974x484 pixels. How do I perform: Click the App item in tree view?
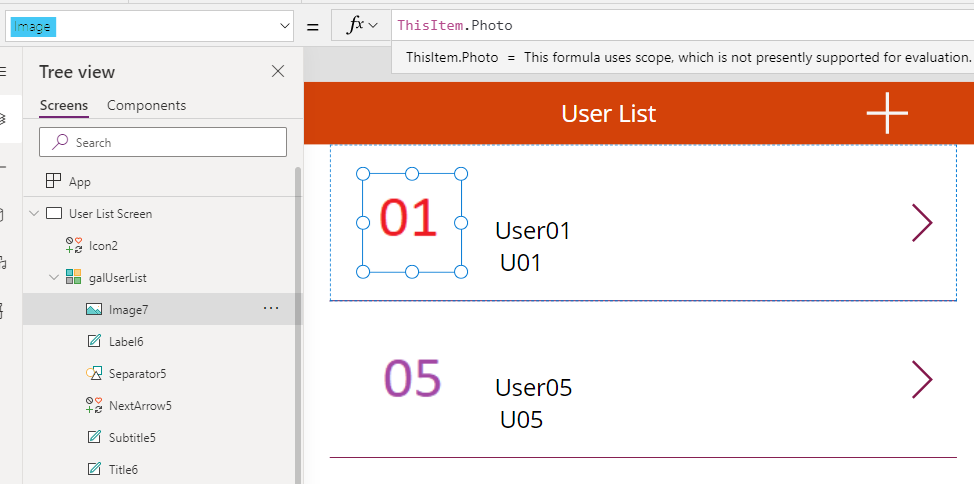[79, 181]
